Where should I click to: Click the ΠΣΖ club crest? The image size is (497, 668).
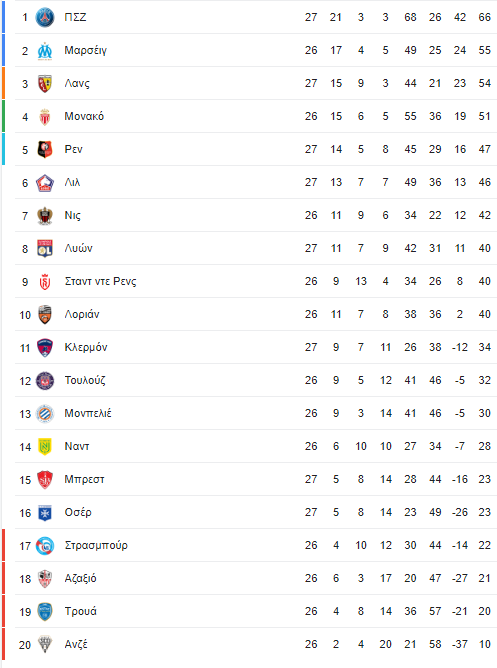click(x=45, y=17)
